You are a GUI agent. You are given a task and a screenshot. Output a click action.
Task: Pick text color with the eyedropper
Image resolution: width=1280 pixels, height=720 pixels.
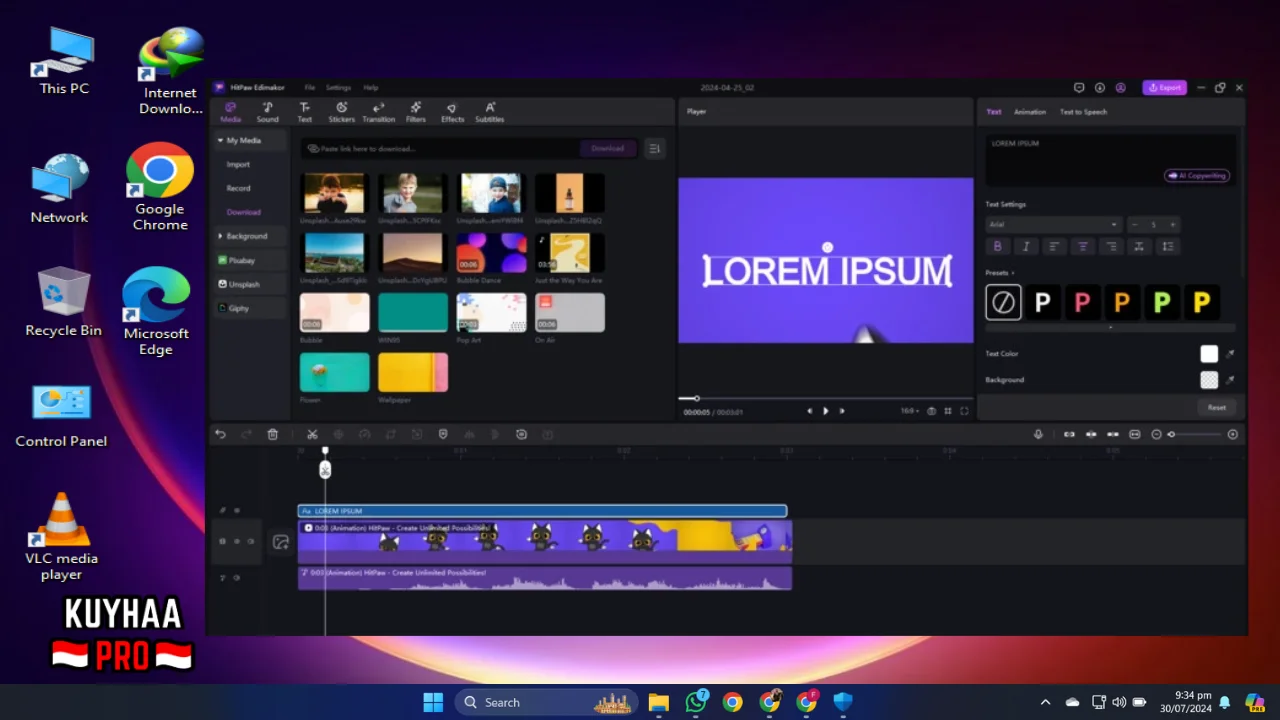pos(1230,354)
